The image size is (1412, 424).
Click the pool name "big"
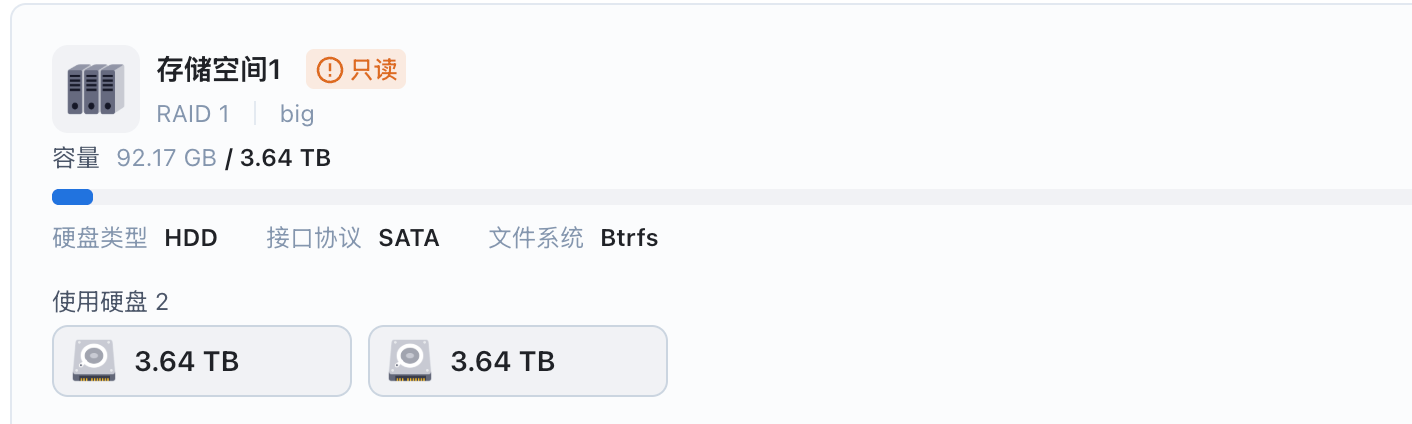tap(297, 114)
